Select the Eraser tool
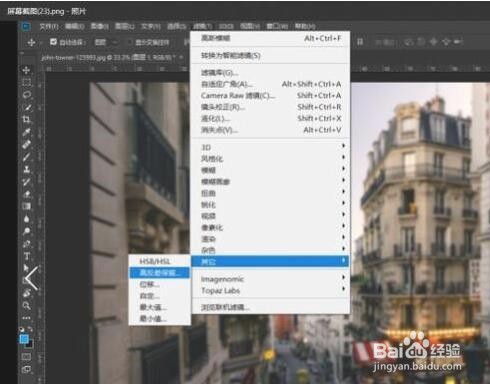Viewport: 490px width, 384px height. coord(26,194)
